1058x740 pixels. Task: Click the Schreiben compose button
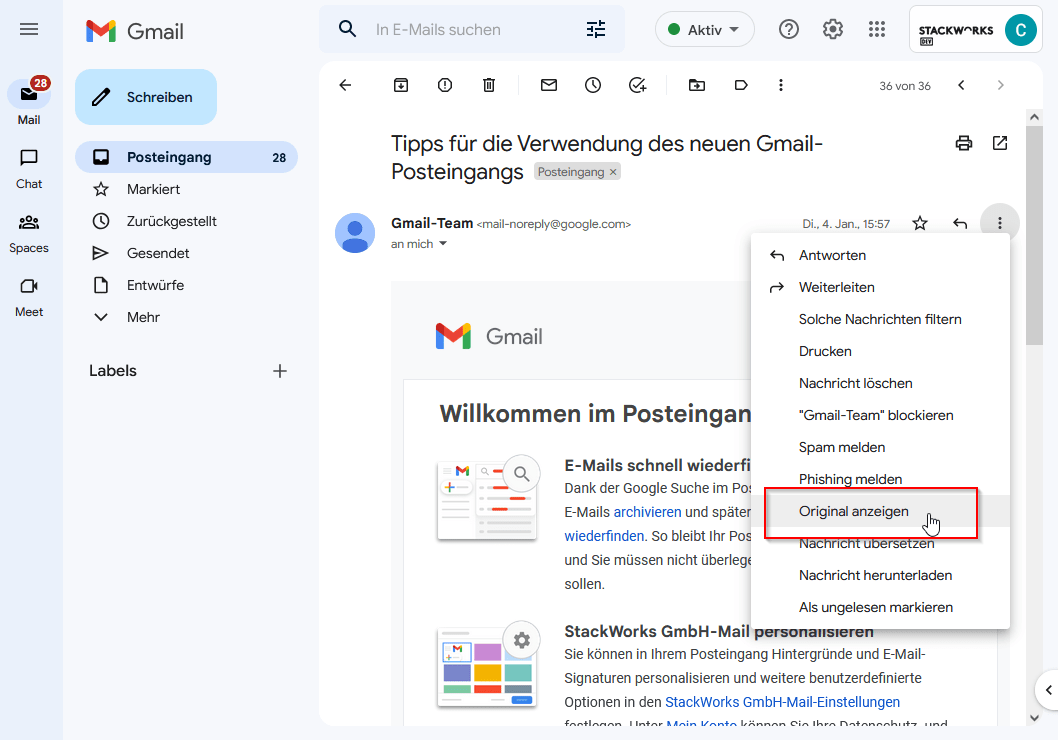tap(146, 97)
